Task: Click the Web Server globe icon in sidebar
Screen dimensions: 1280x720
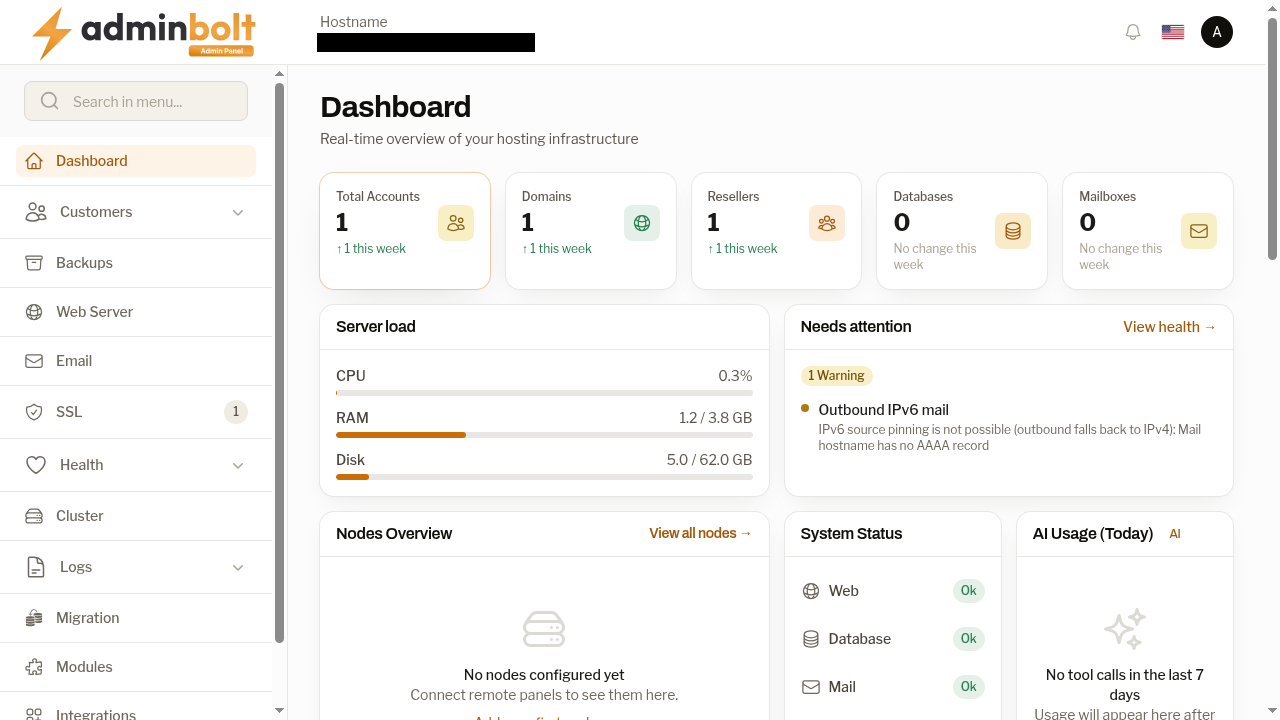Action: pyautogui.click(x=34, y=312)
